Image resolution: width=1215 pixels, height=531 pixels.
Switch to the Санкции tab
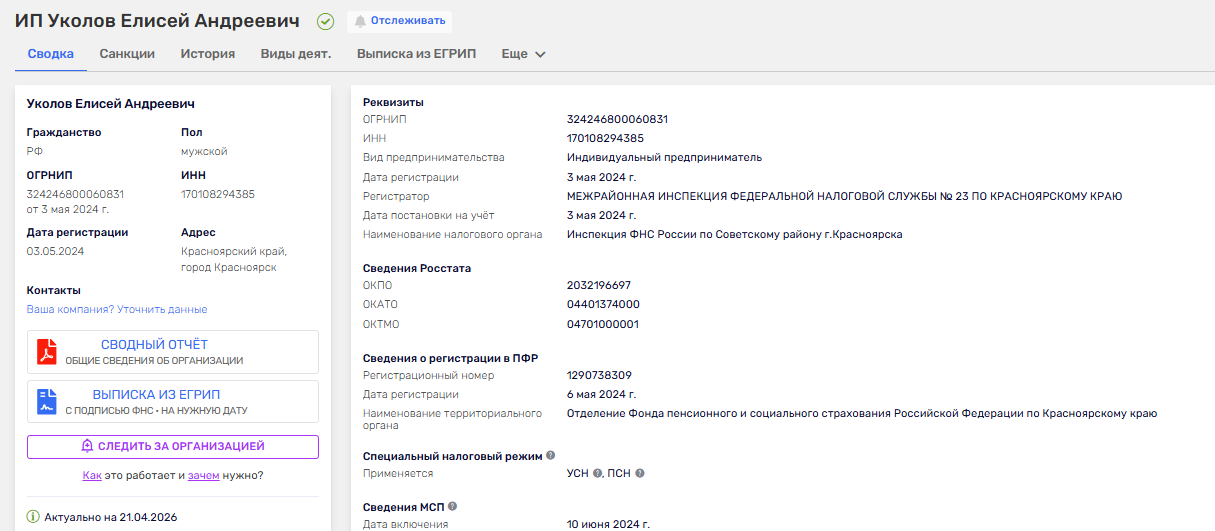[x=127, y=54]
